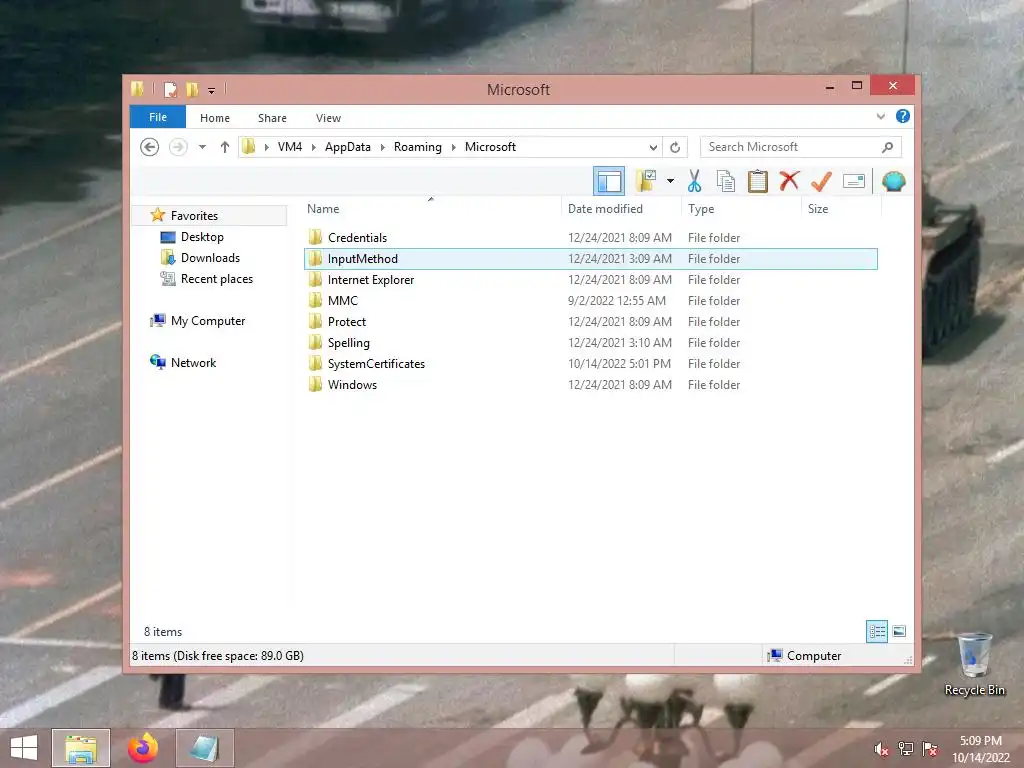Switch to Large icons view button
Screen dimensions: 1024x768
pyautogui.click(x=899, y=631)
